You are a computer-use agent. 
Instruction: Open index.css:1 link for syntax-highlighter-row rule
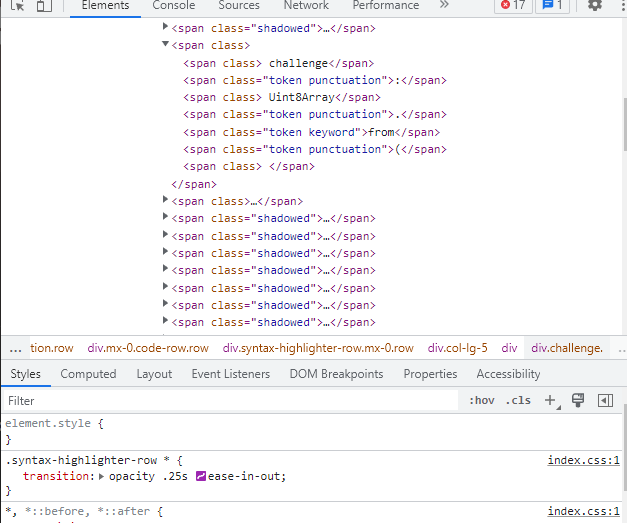(x=583, y=460)
